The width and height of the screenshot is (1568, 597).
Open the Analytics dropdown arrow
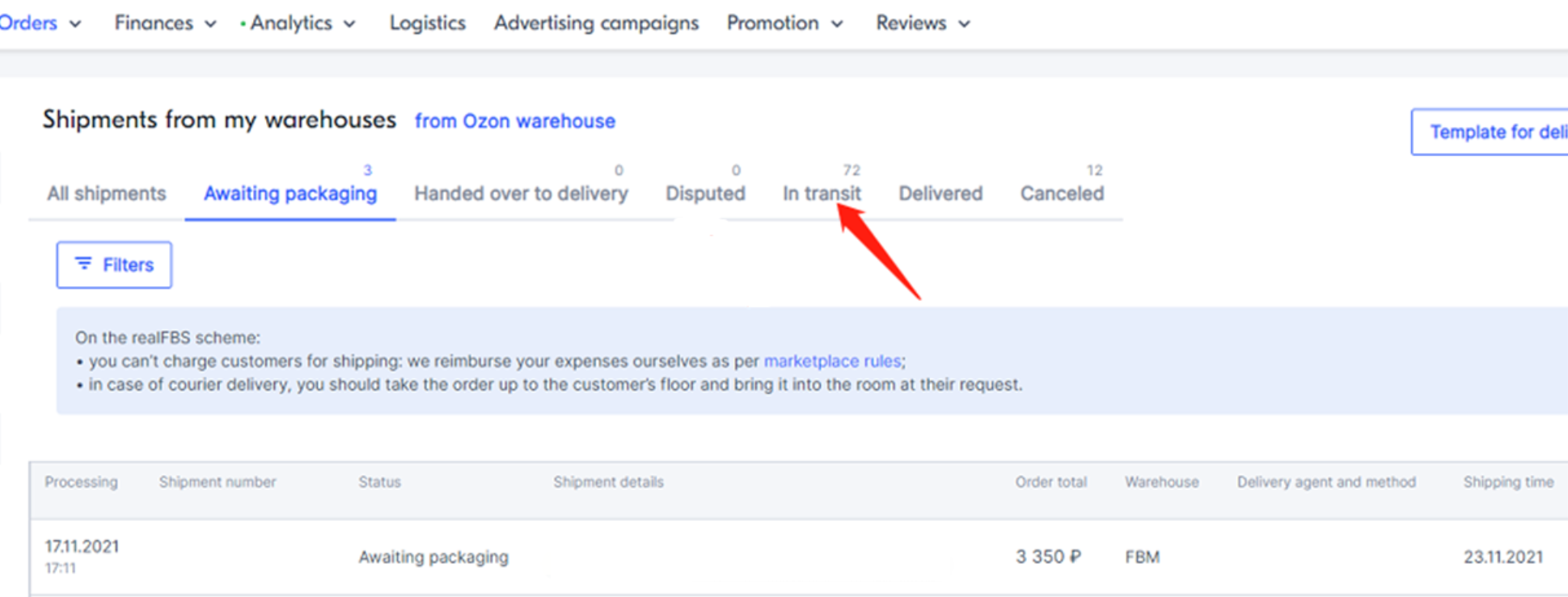(x=349, y=24)
